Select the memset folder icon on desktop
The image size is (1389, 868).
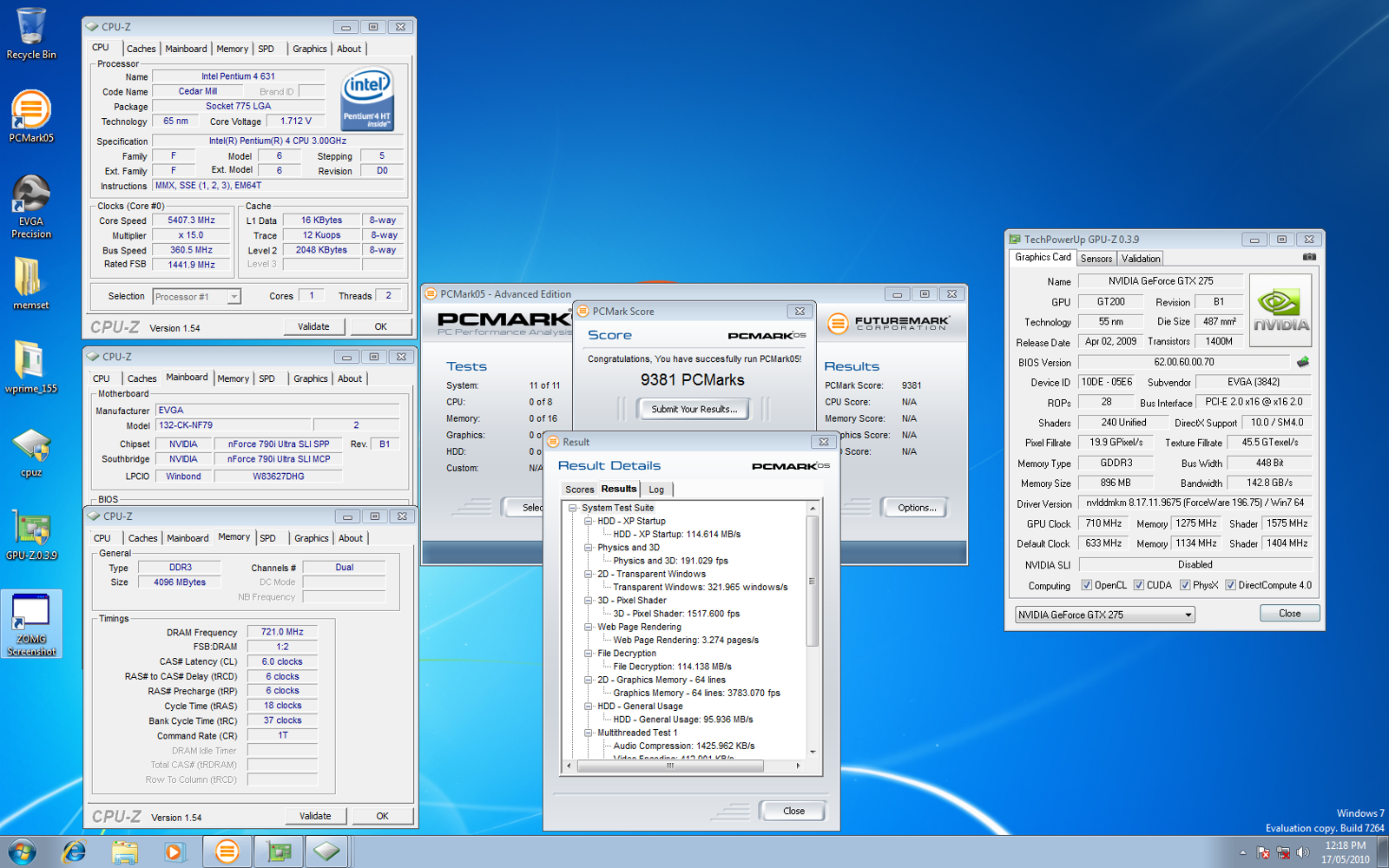pyautogui.click(x=31, y=284)
